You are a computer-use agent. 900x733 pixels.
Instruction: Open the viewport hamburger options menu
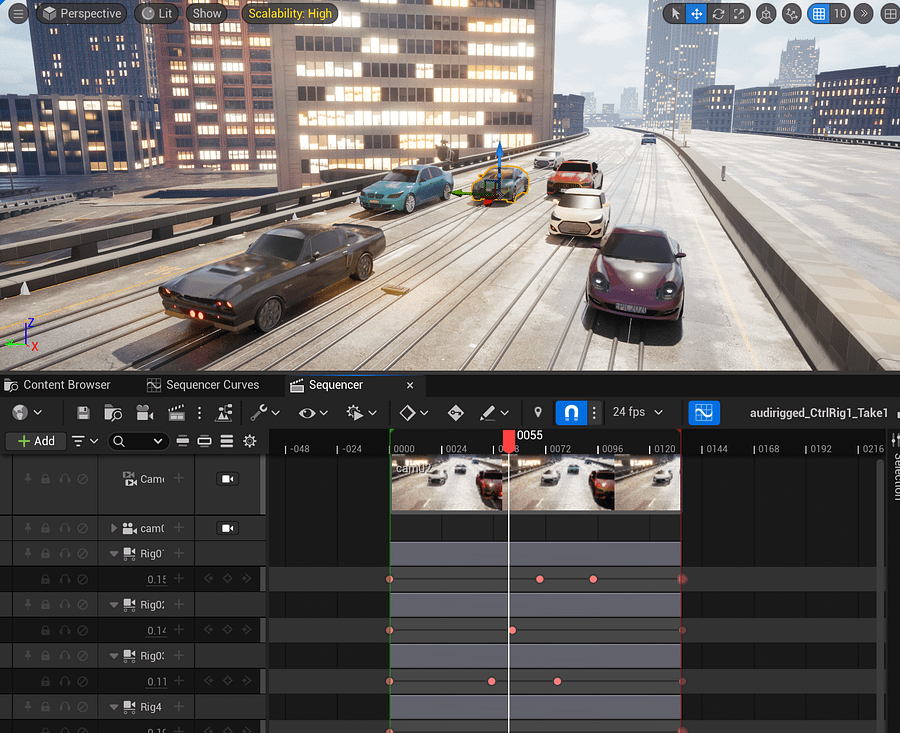pos(18,13)
